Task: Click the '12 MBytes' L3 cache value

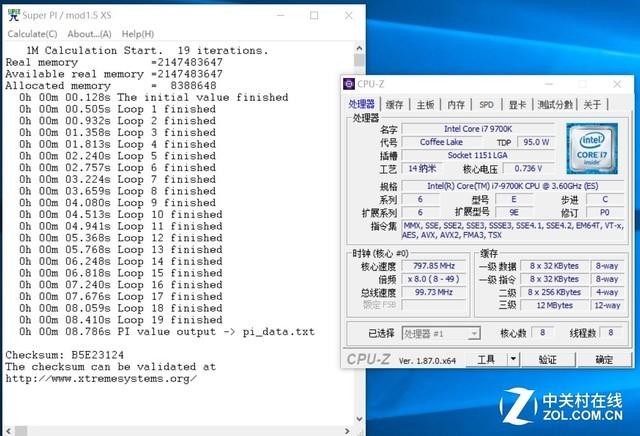Action: [554, 305]
